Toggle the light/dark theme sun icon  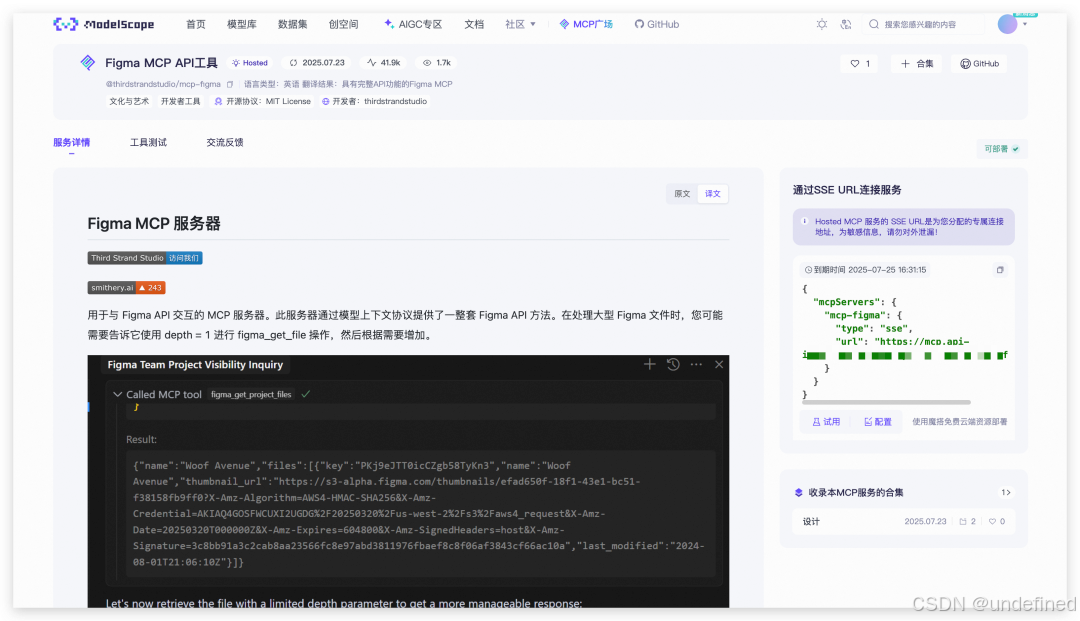pos(822,24)
